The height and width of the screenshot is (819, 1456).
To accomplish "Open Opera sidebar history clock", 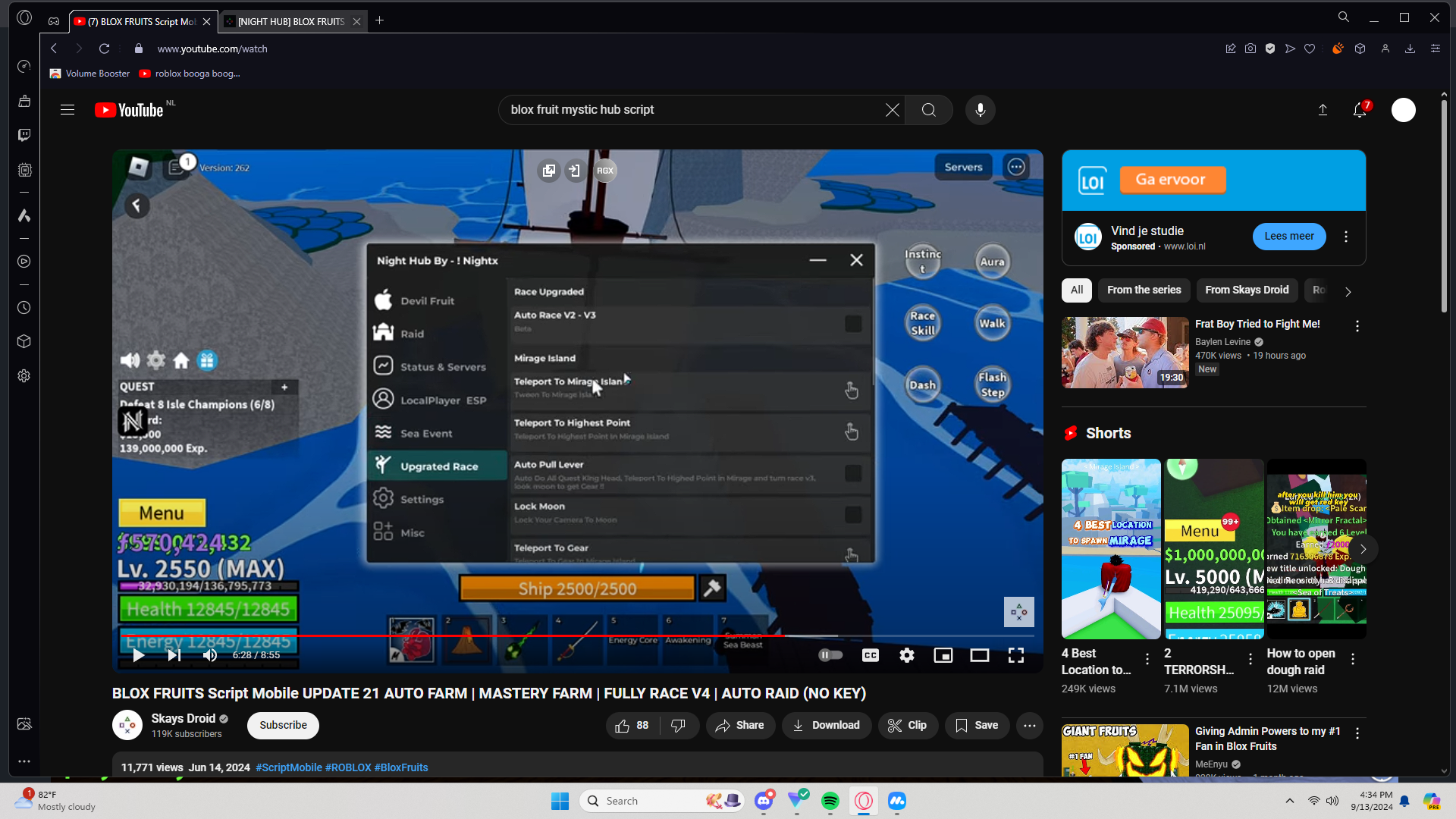I will click(x=24, y=308).
